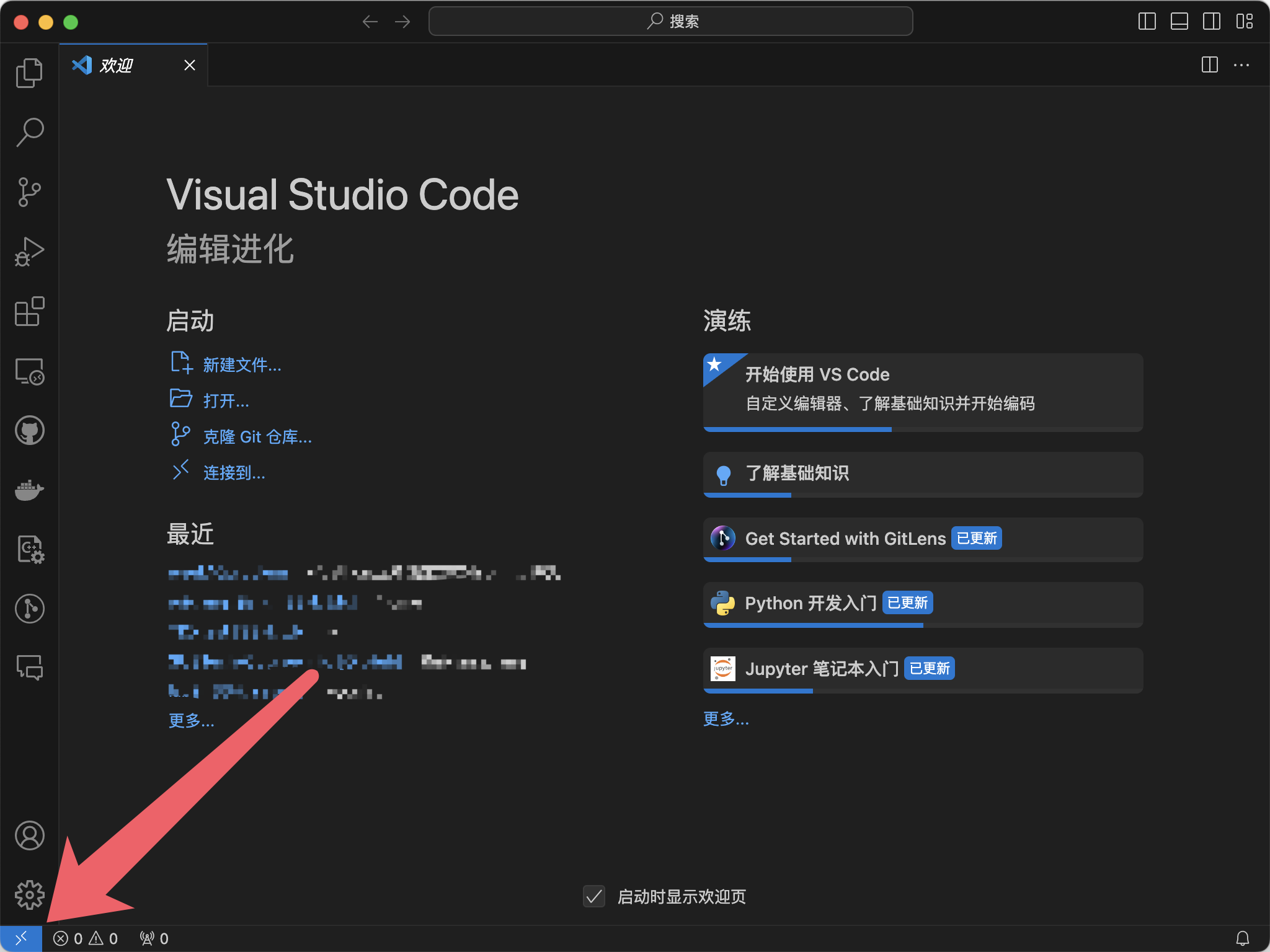
Task: Open the Search view in activity bar
Action: [29, 133]
